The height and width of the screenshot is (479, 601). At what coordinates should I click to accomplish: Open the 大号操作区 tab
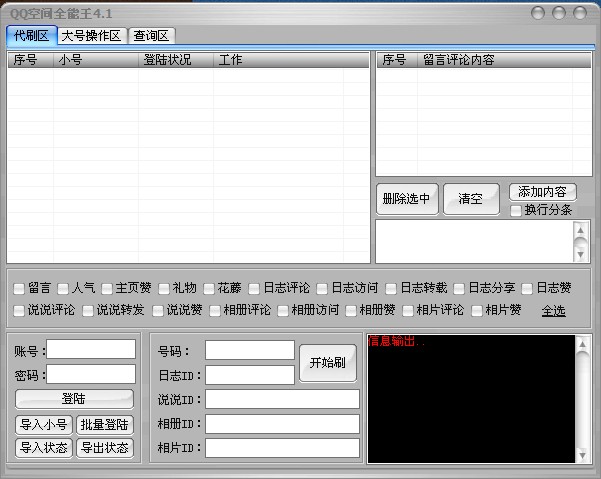point(91,36)
